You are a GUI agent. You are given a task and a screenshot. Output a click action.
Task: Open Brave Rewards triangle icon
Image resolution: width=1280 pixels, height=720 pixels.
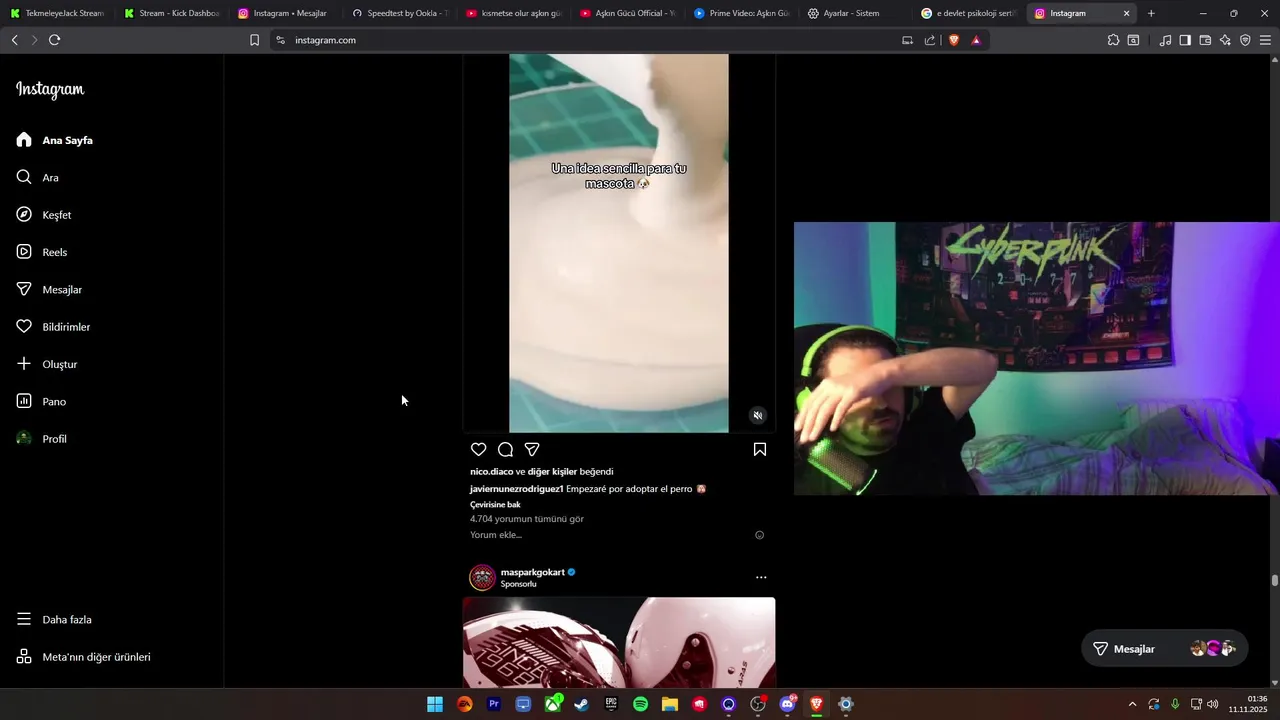point(975,40)
